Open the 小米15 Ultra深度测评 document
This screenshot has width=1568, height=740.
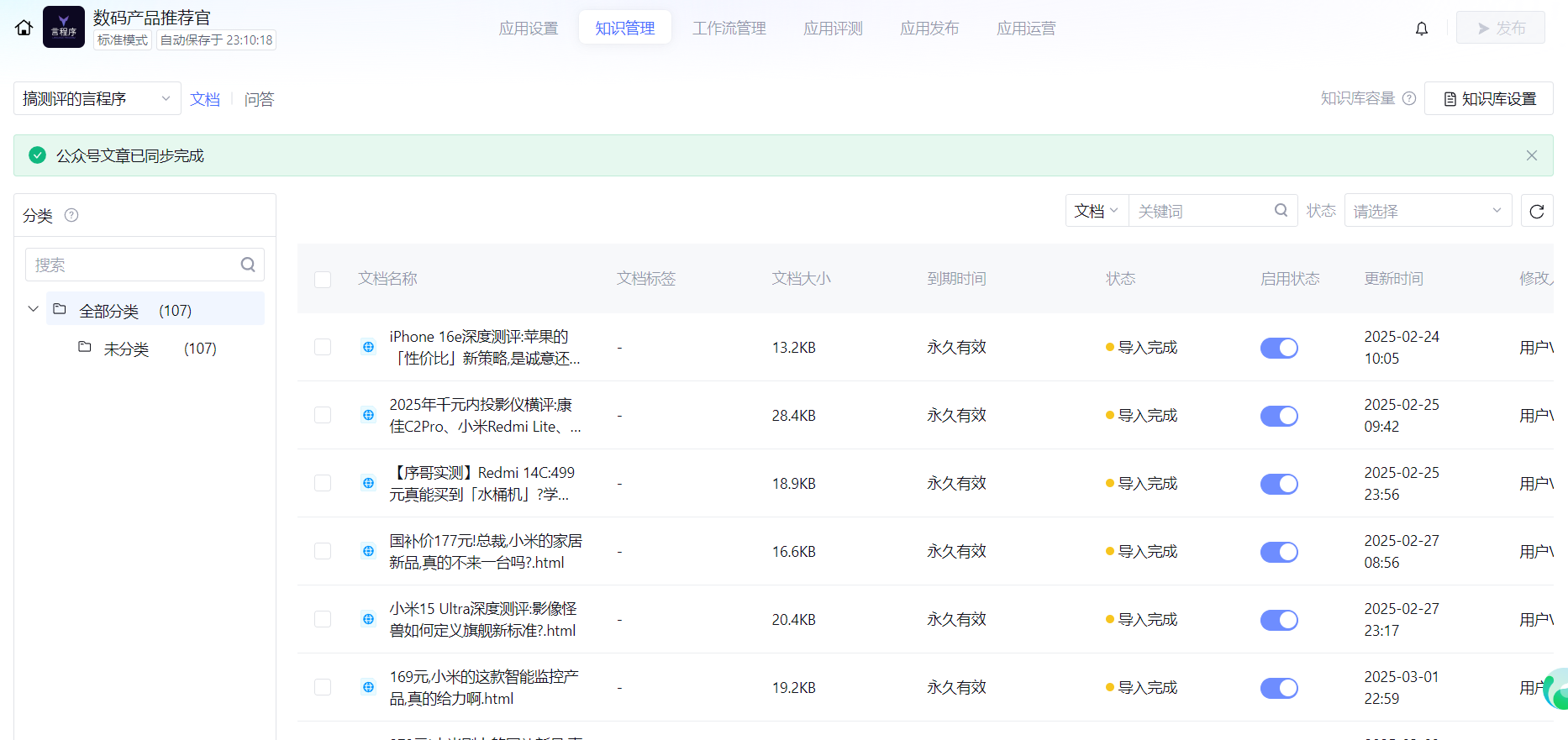tap(483, 619)
